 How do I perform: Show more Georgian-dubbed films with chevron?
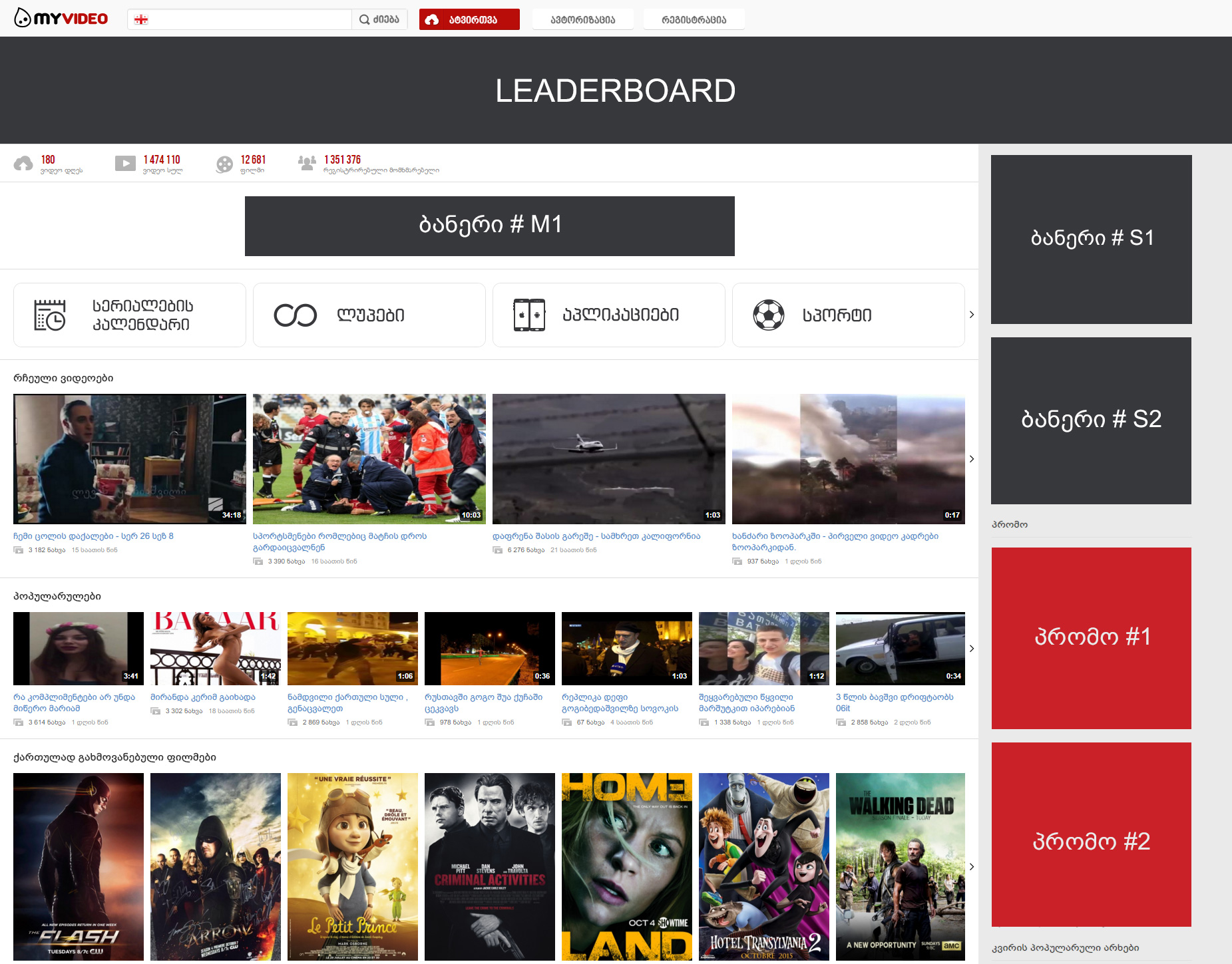point(972,866)
